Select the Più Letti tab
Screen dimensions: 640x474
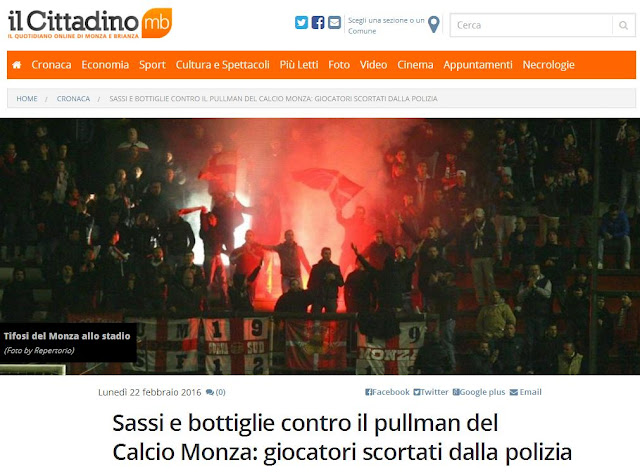[x=299, y=65]
